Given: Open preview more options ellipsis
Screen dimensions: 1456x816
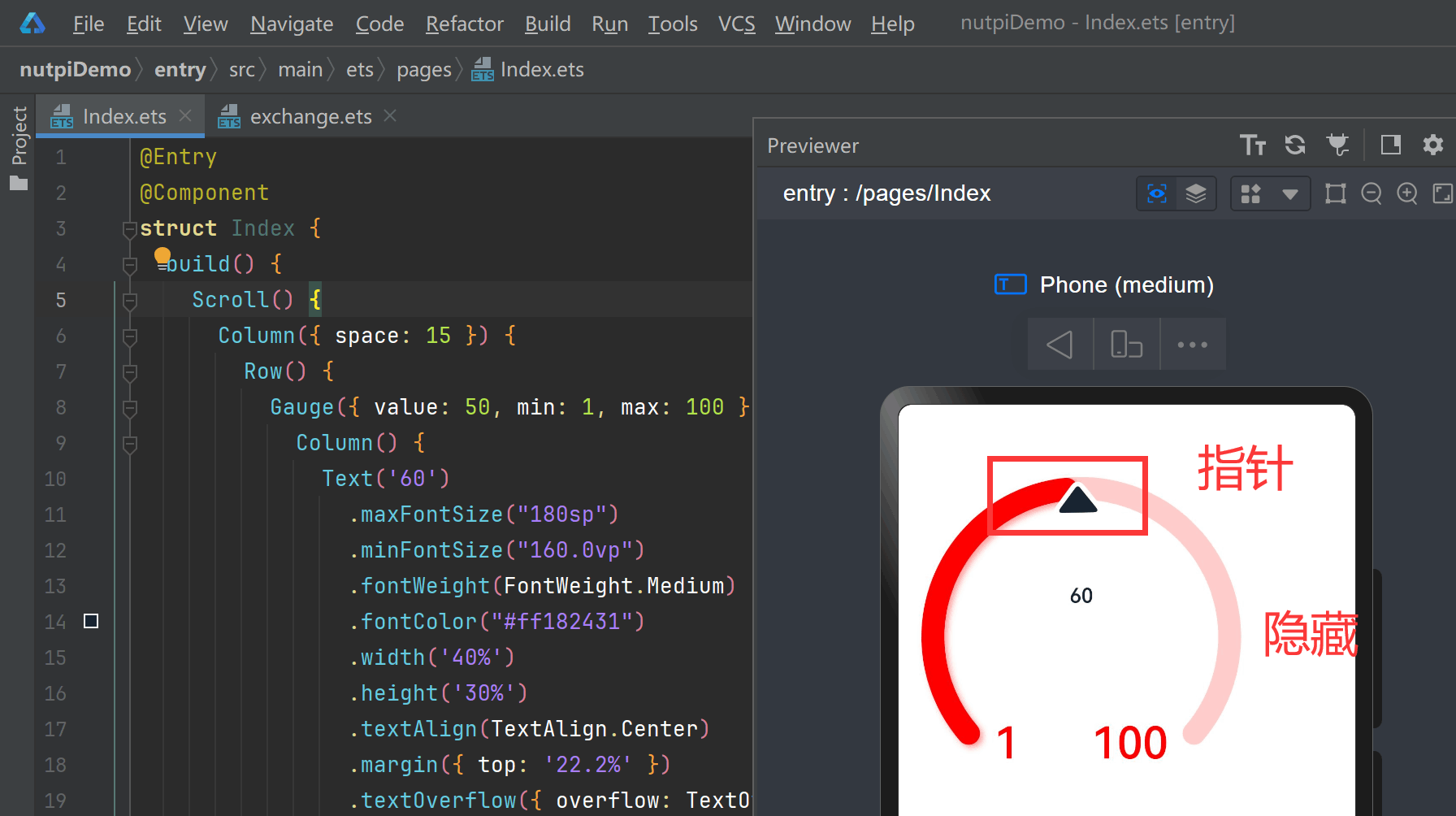Looking at the screenshot, I should 1193,345.
